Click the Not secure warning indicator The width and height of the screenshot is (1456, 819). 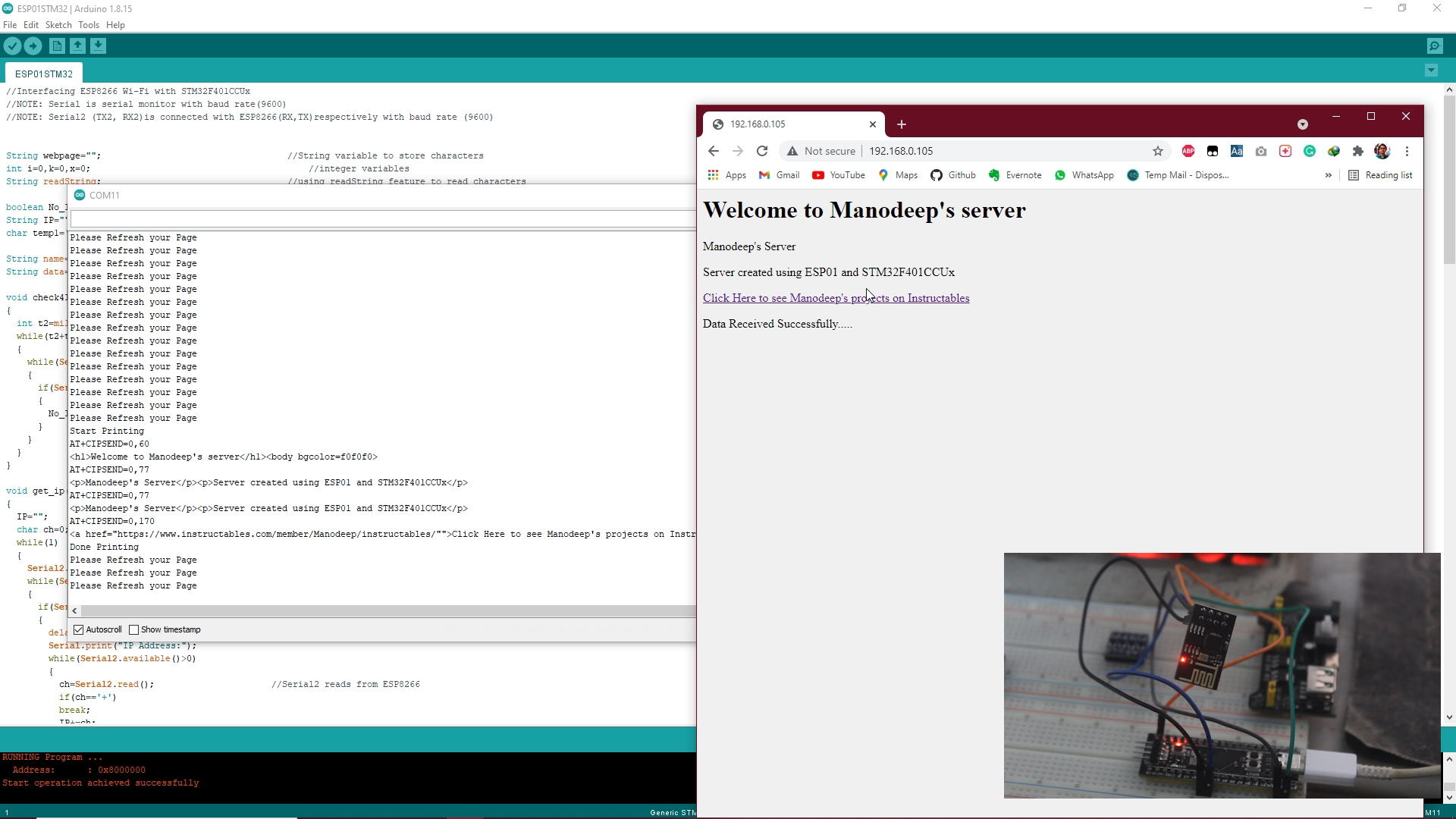pyautogui.click(x=821, y=151)
